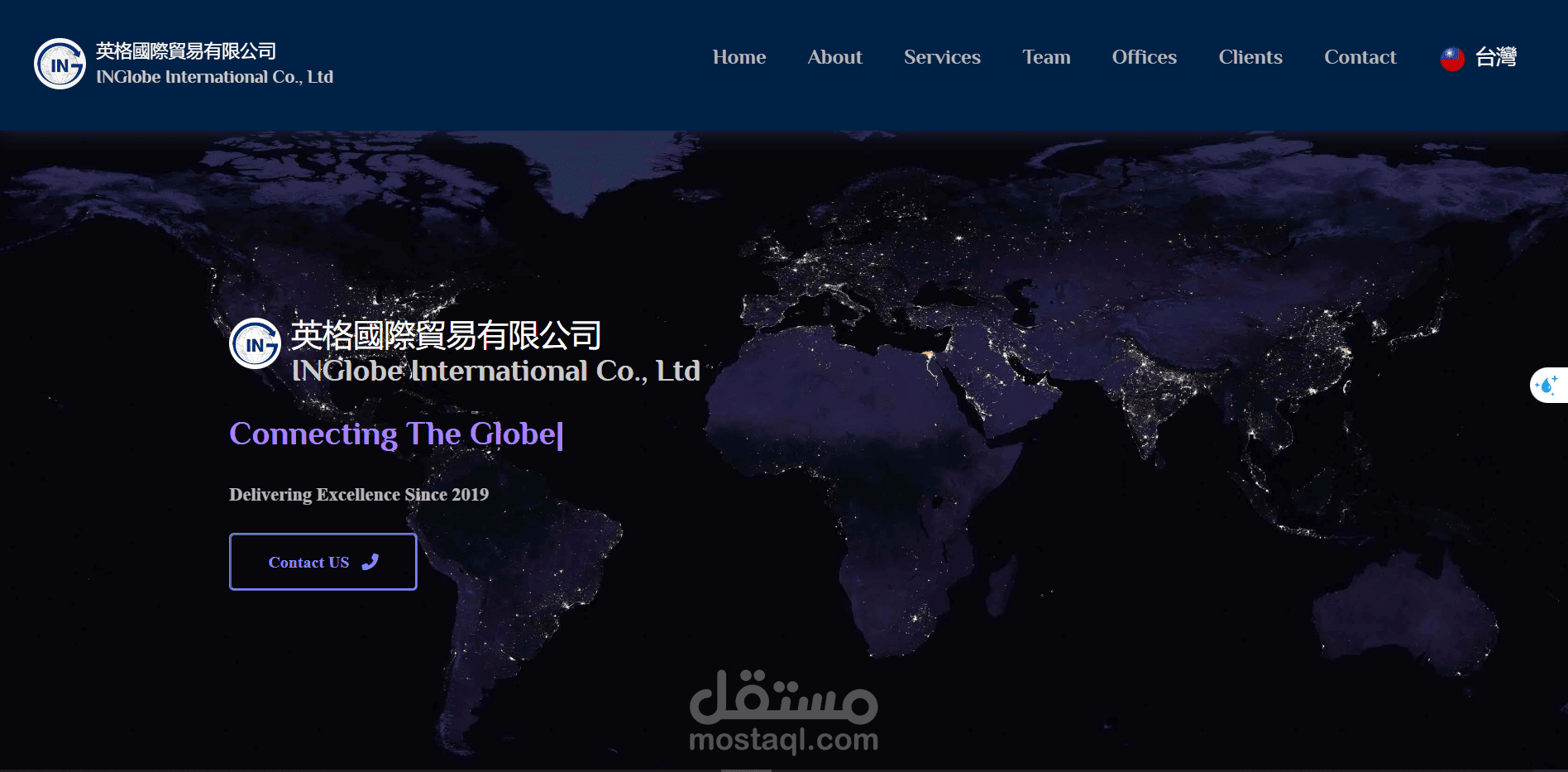
Task: Click the globe arrow emblem in the navbar logo
Action: pyautogui.click(x=59, y=63)
